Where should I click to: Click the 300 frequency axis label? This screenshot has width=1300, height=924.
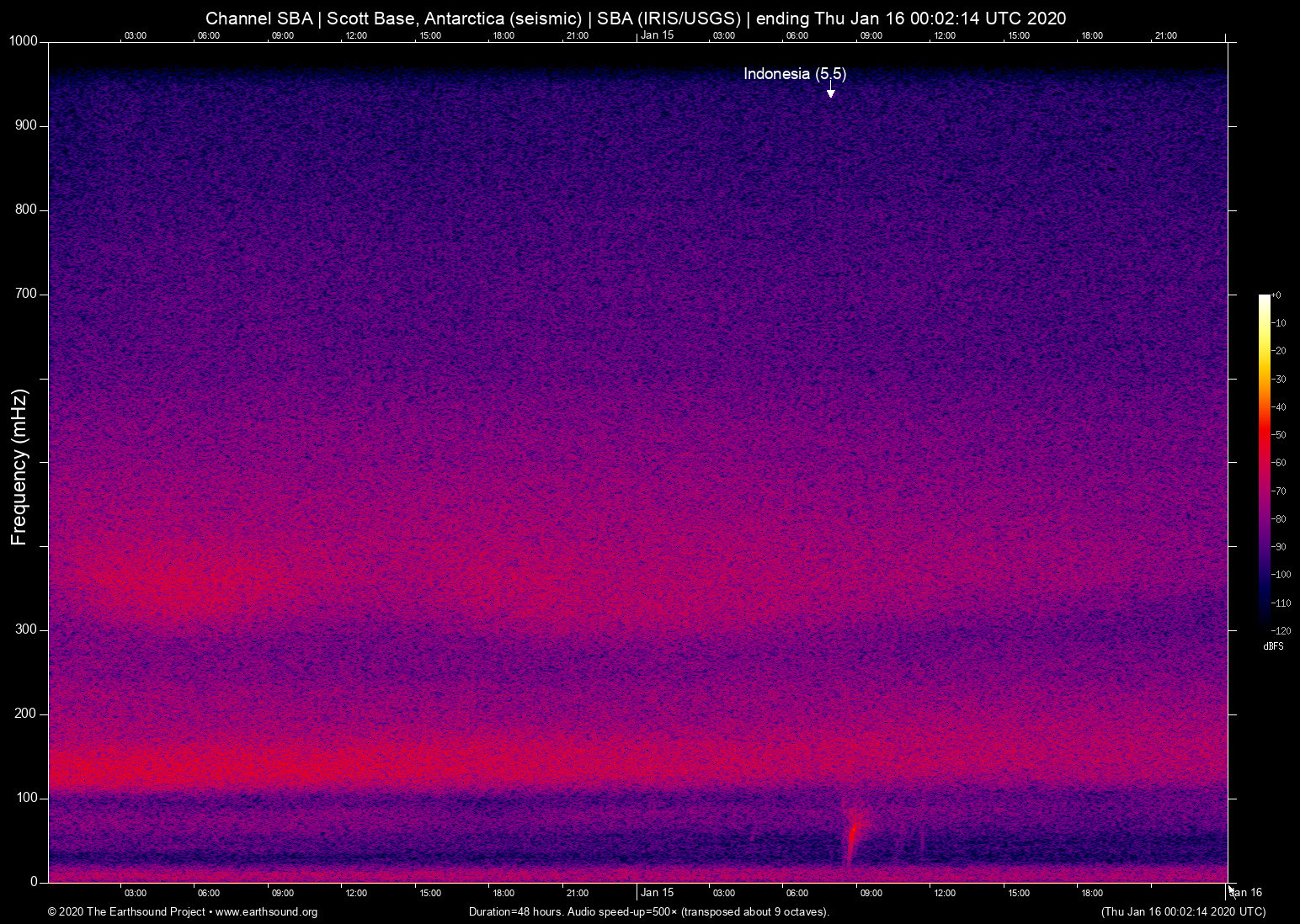click(27, 629)
